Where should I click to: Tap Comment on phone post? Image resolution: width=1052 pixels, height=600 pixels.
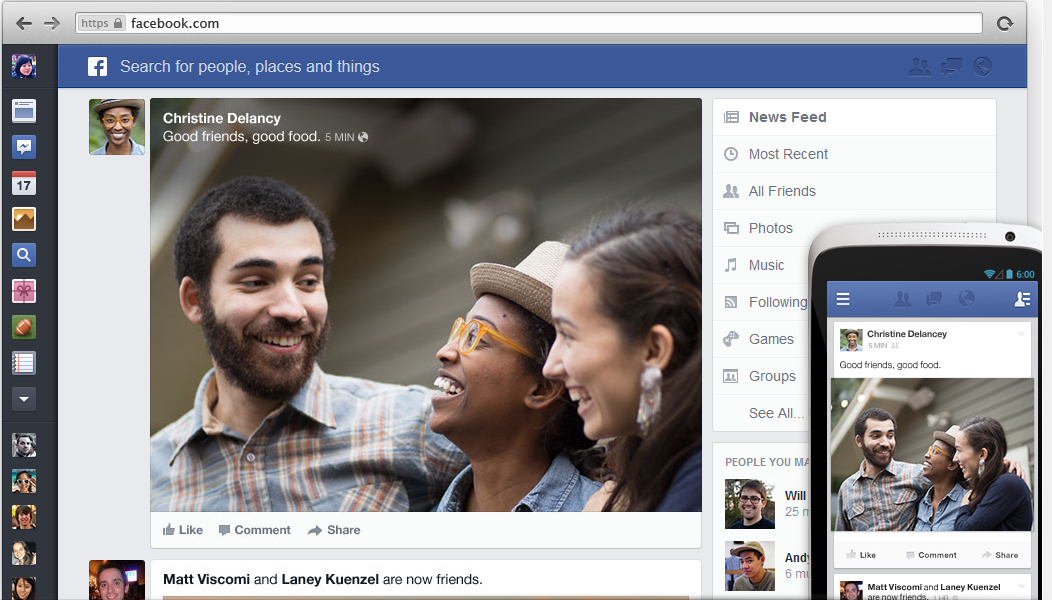931,555
